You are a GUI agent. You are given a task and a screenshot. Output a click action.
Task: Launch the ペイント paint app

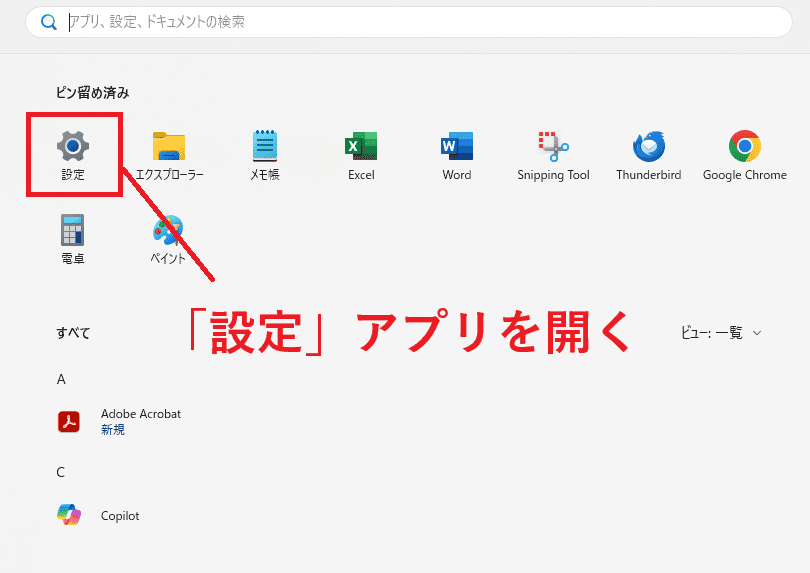168,239
